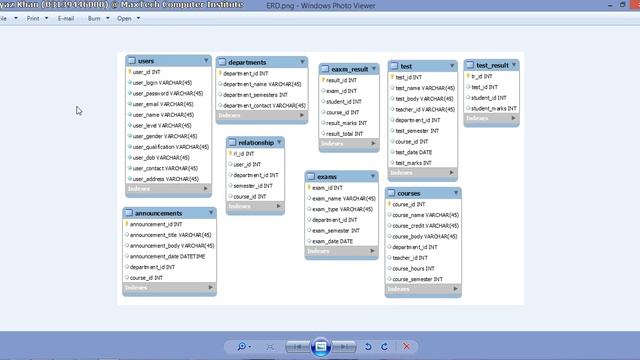The image size is (640, 360).
Task: Click the test table icon
Action: 394,66
